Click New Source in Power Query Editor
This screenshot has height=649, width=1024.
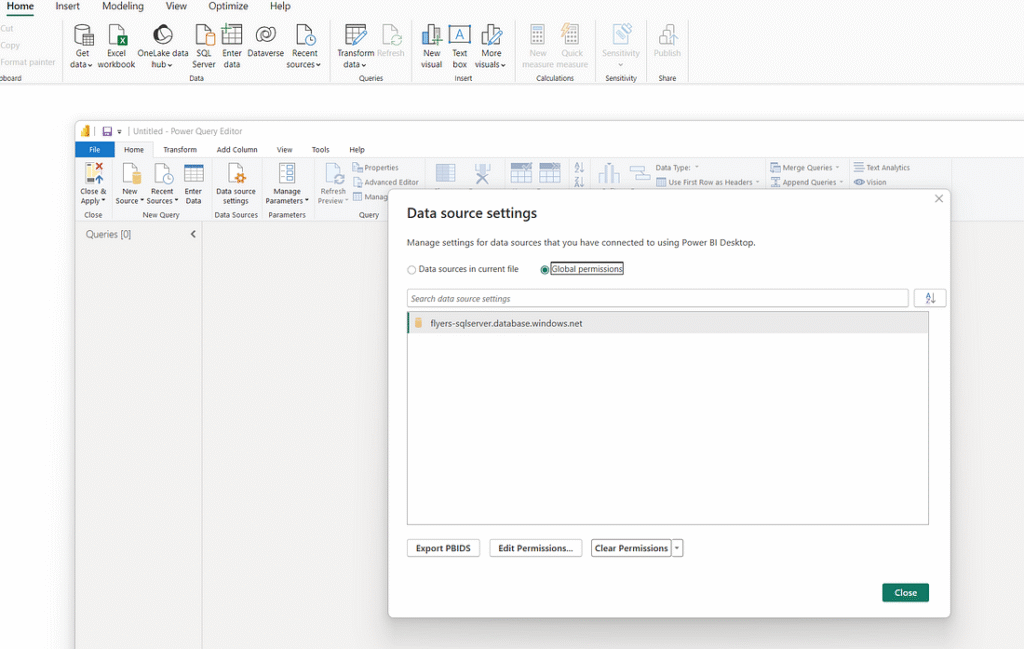coord(130,183)
